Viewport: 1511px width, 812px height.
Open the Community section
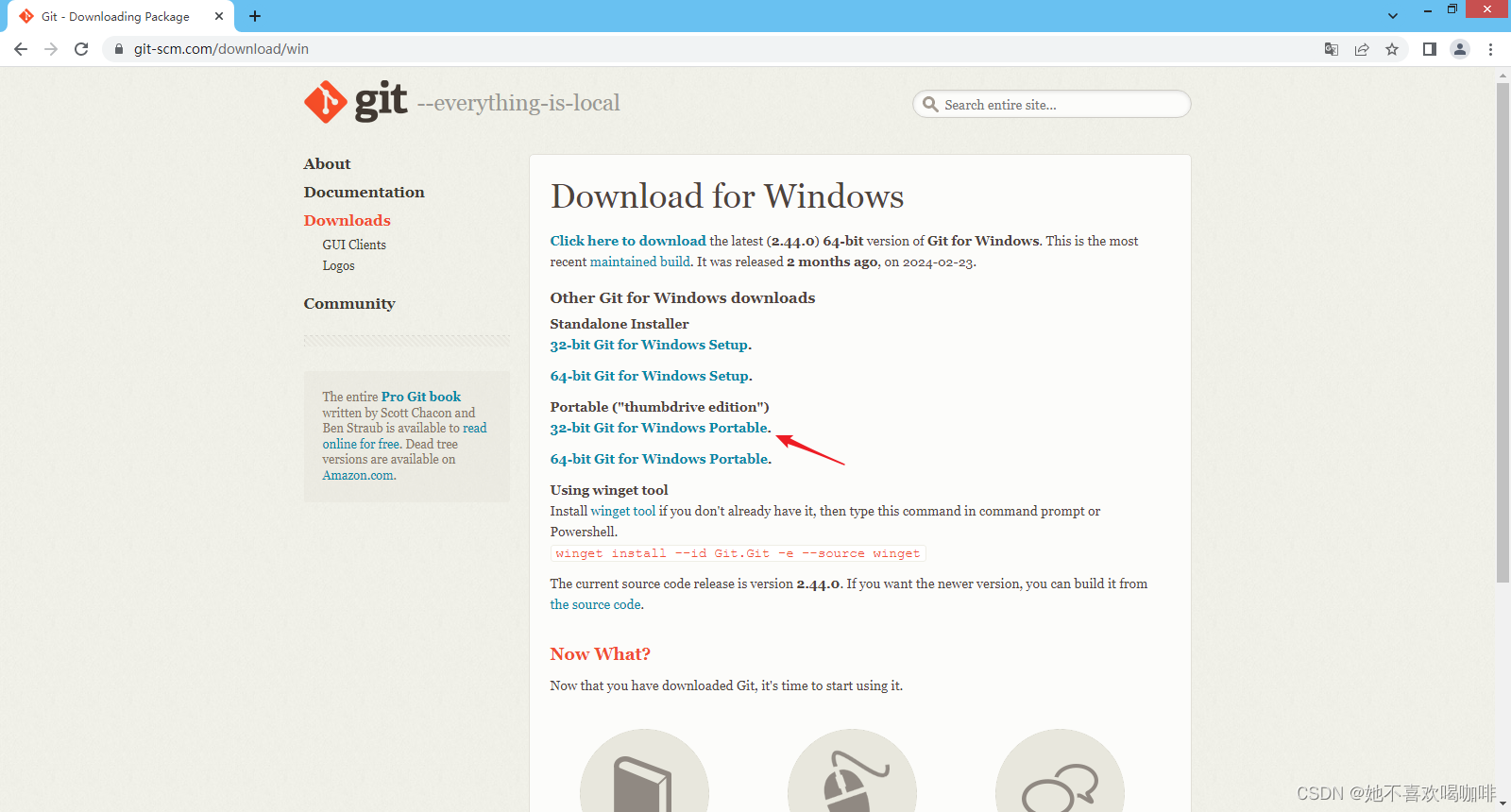(349, 304)
